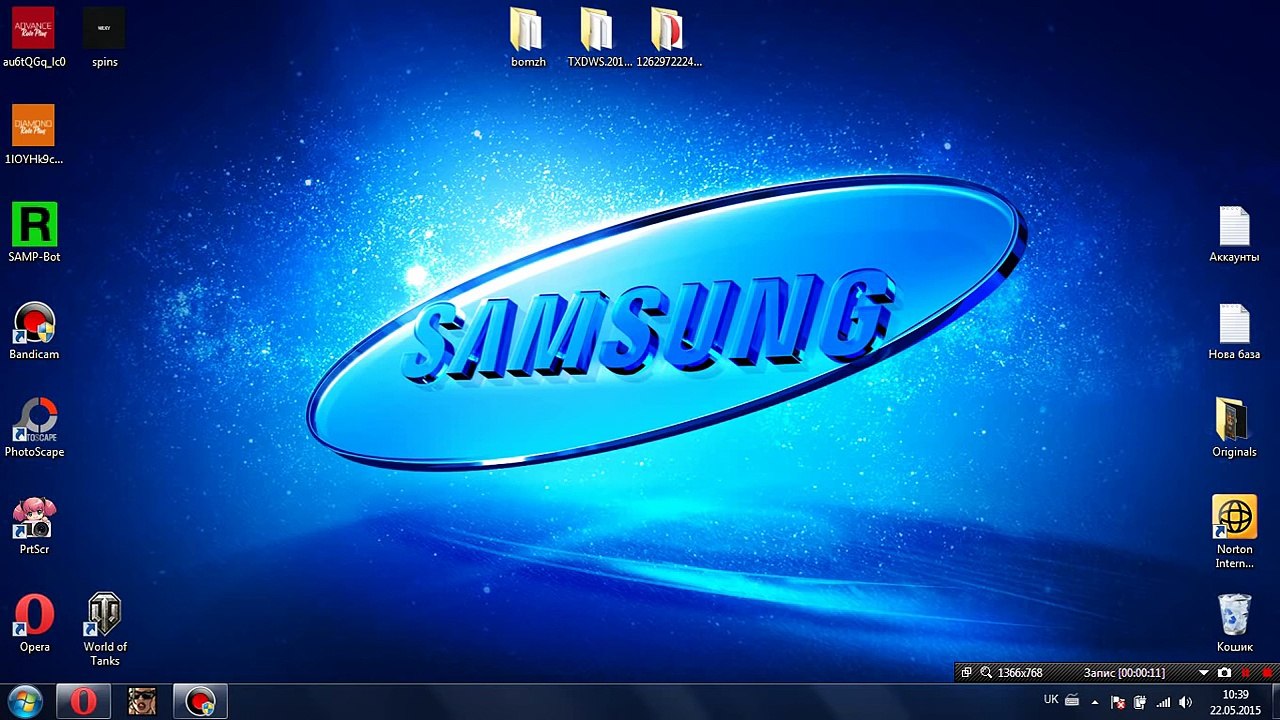This screenshot has height=720, width=1280.
Task: Open the volume speaker control
Action: pos(1185,702)
